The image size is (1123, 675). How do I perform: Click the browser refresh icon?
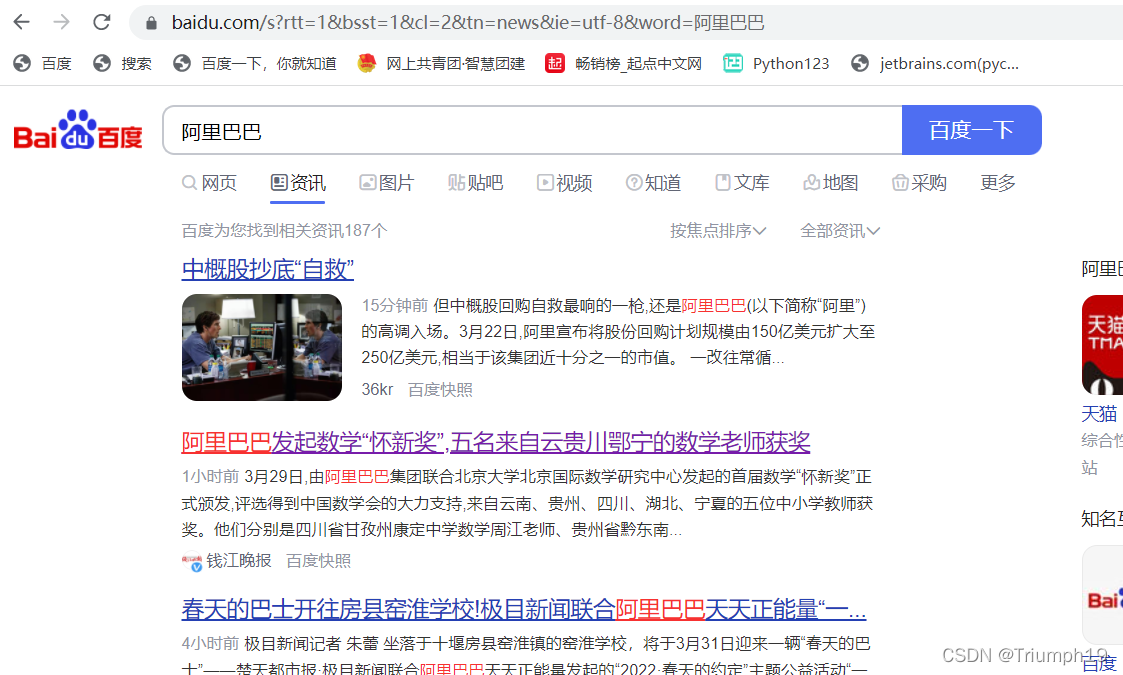pos(100,22)
